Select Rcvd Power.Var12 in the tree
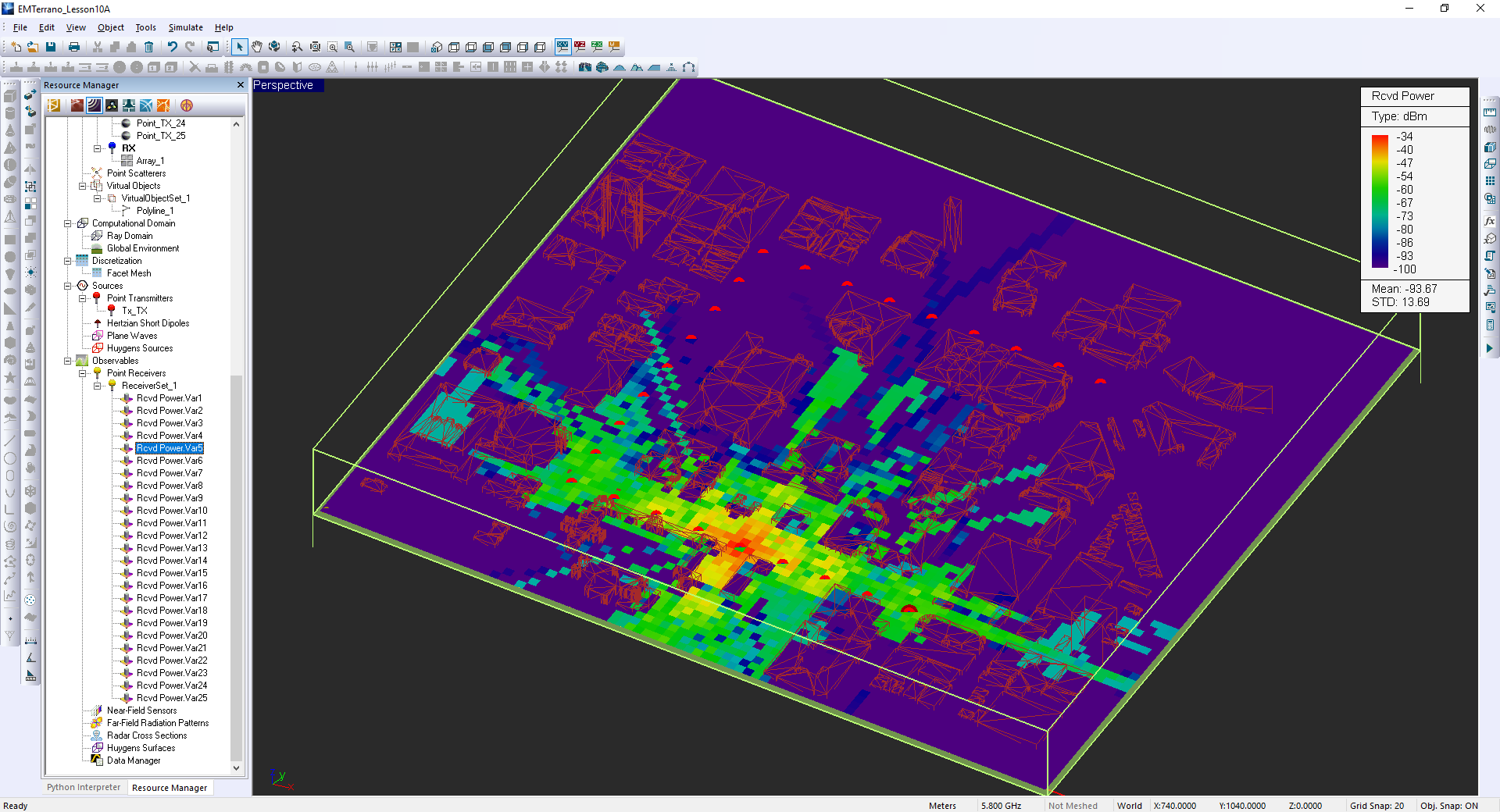Screen dimensions: 1500x812 171,536
